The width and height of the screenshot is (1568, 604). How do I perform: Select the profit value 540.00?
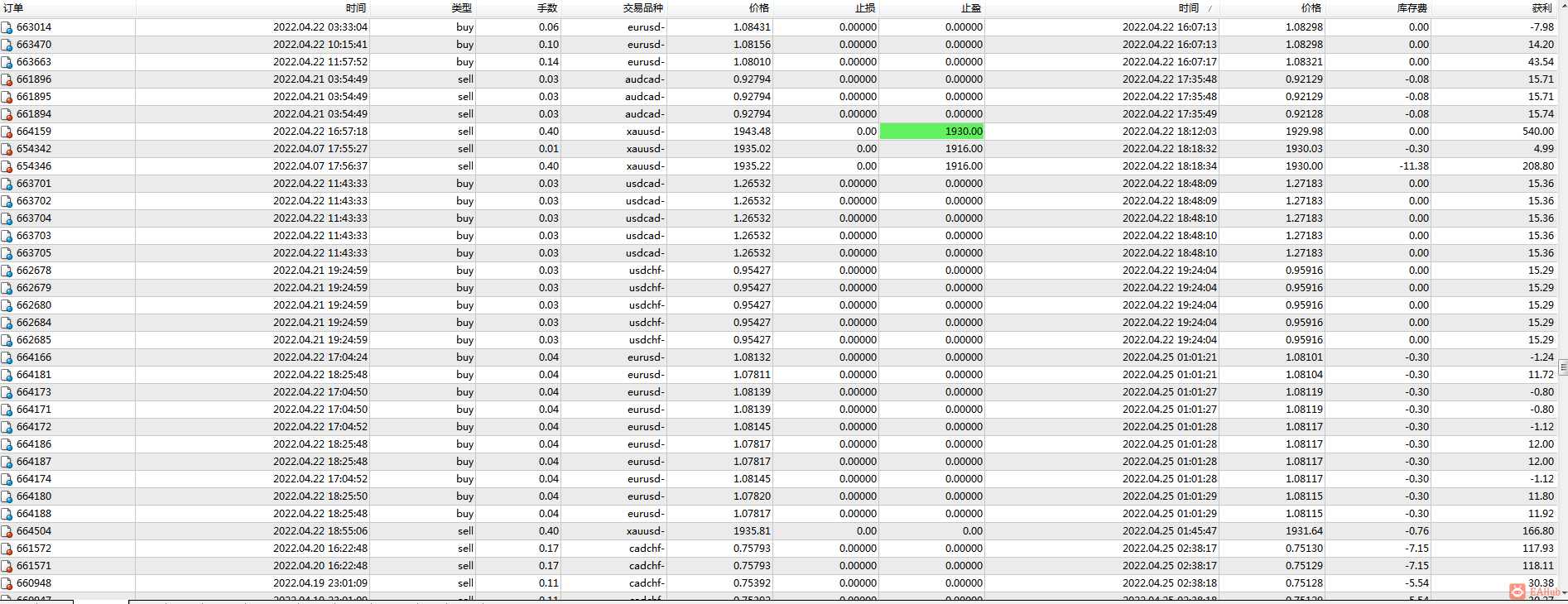coord(1537,132)
